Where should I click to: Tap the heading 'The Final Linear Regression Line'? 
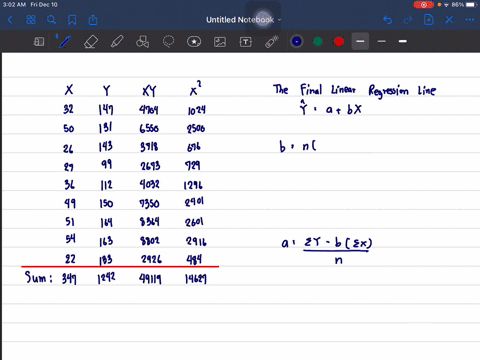[x=354, y=90]
